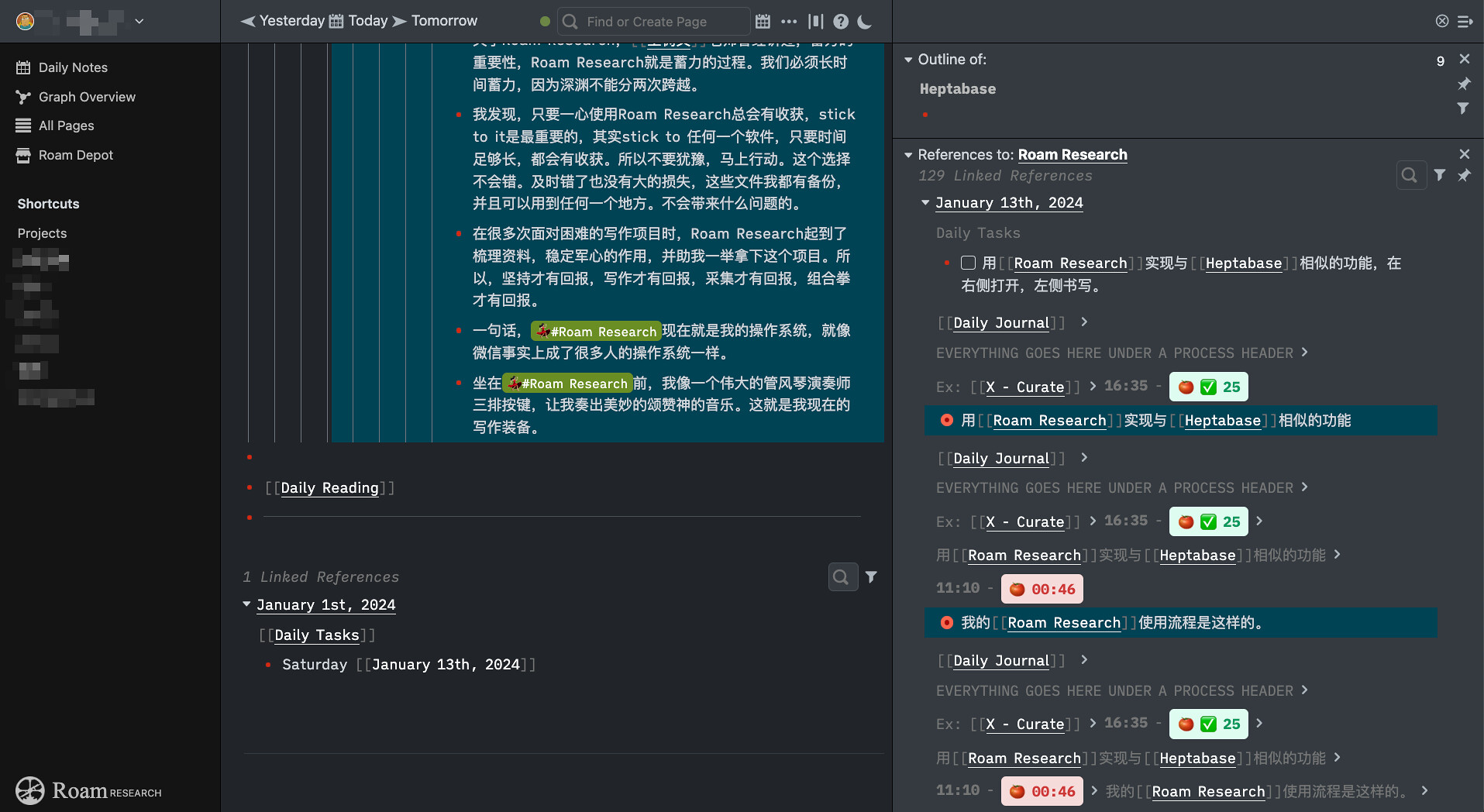Screen dimensions: 1484x812
Task: Open Heptabase link in the highlighted 相似的功能 block
Action: point(1223,421)
